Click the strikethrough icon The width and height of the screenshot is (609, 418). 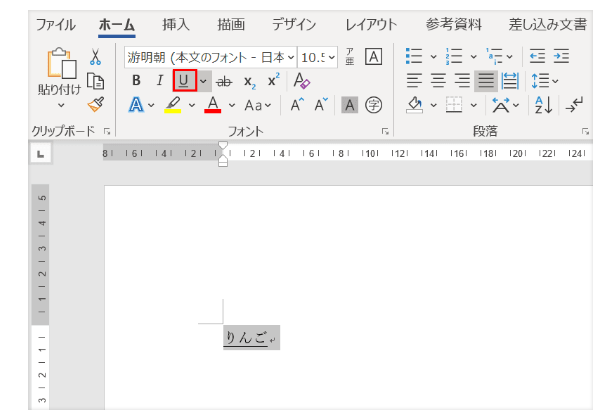click(224, 81)
